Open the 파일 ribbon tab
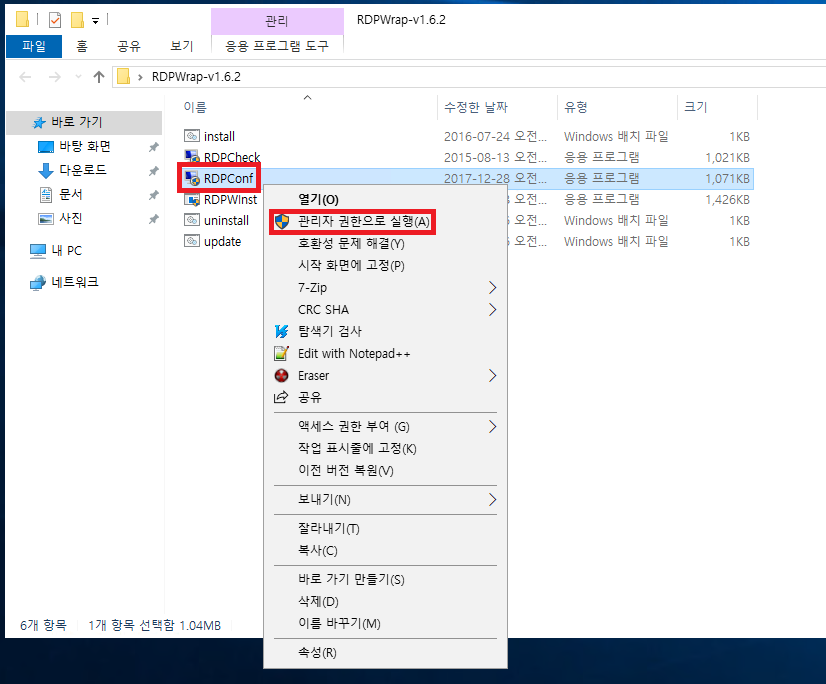Screen dimensions: 826x684 coord(34,46)
